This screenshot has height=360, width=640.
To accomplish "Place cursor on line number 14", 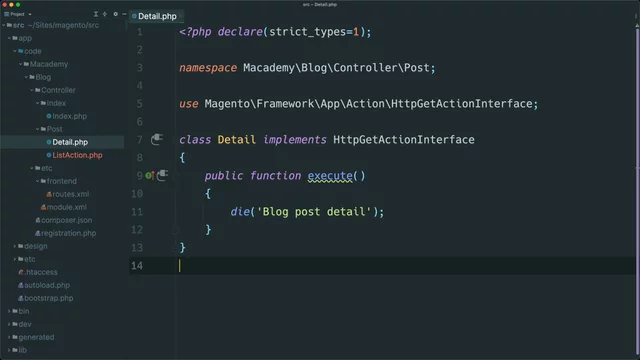I will click(x=137, y=266).
